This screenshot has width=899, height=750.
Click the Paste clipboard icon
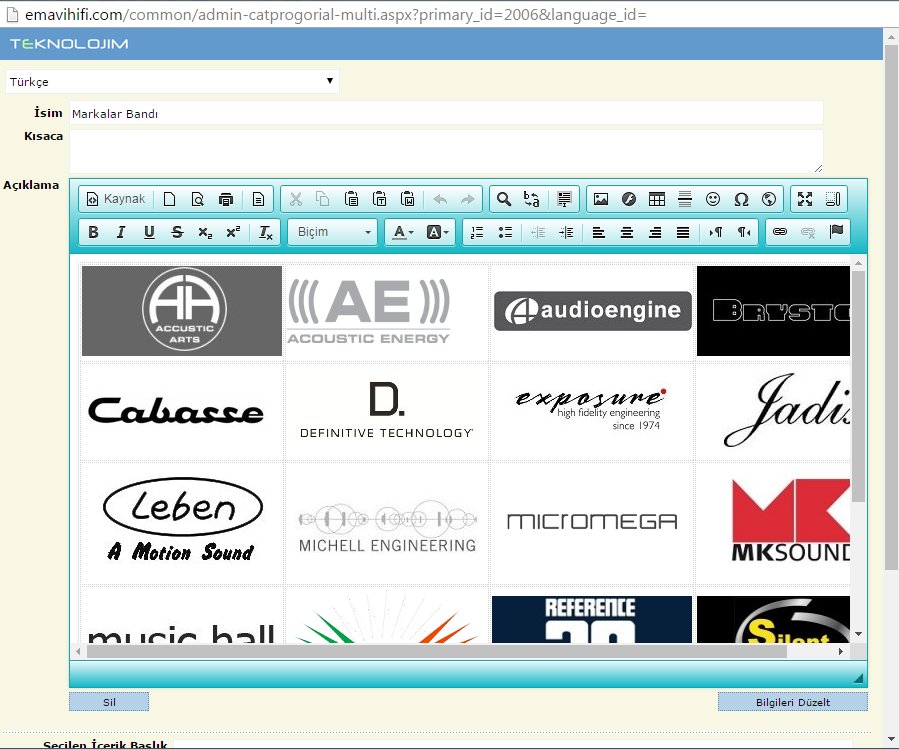tap(351, 199)
